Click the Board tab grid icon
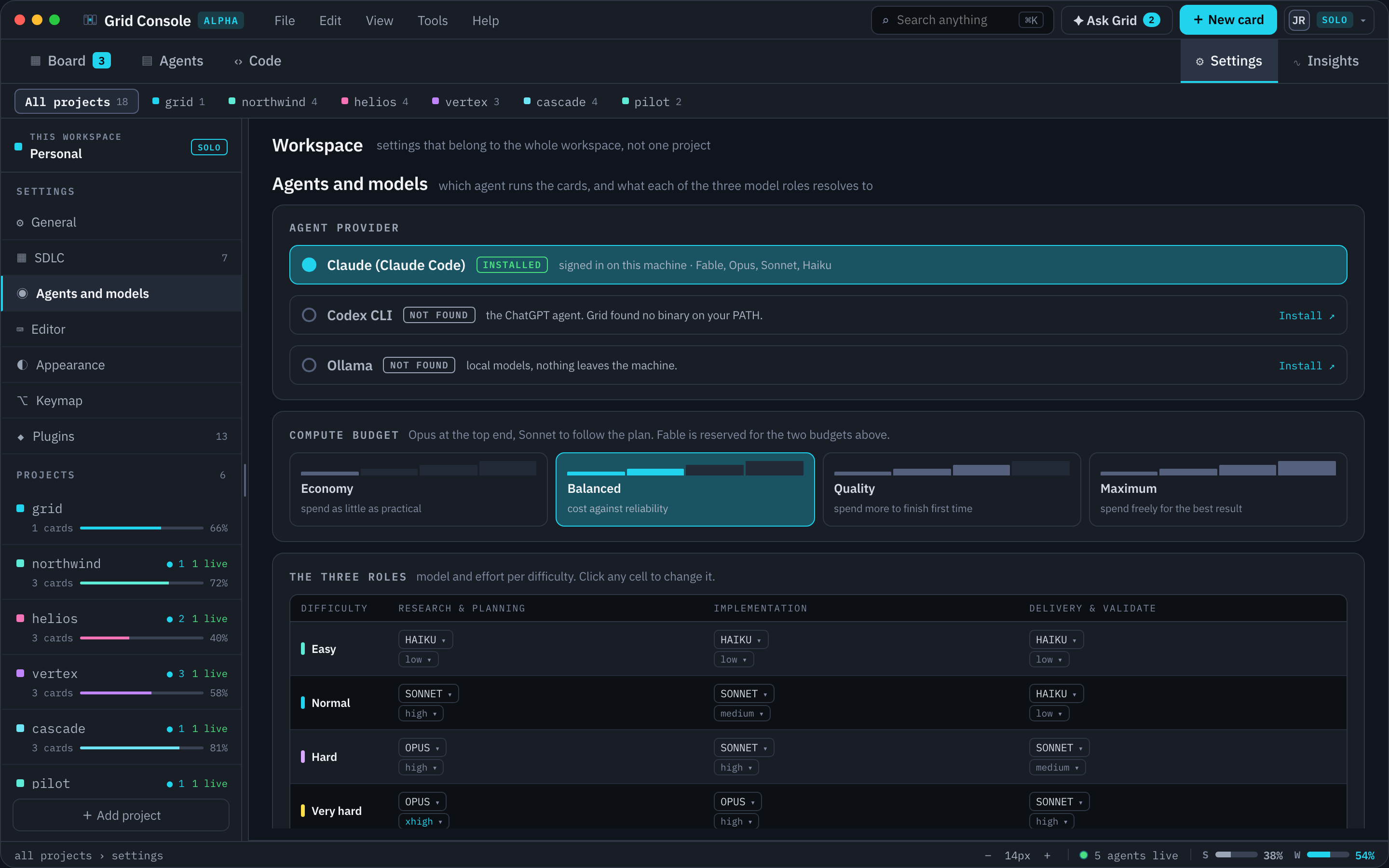 (x=36, y=61)
